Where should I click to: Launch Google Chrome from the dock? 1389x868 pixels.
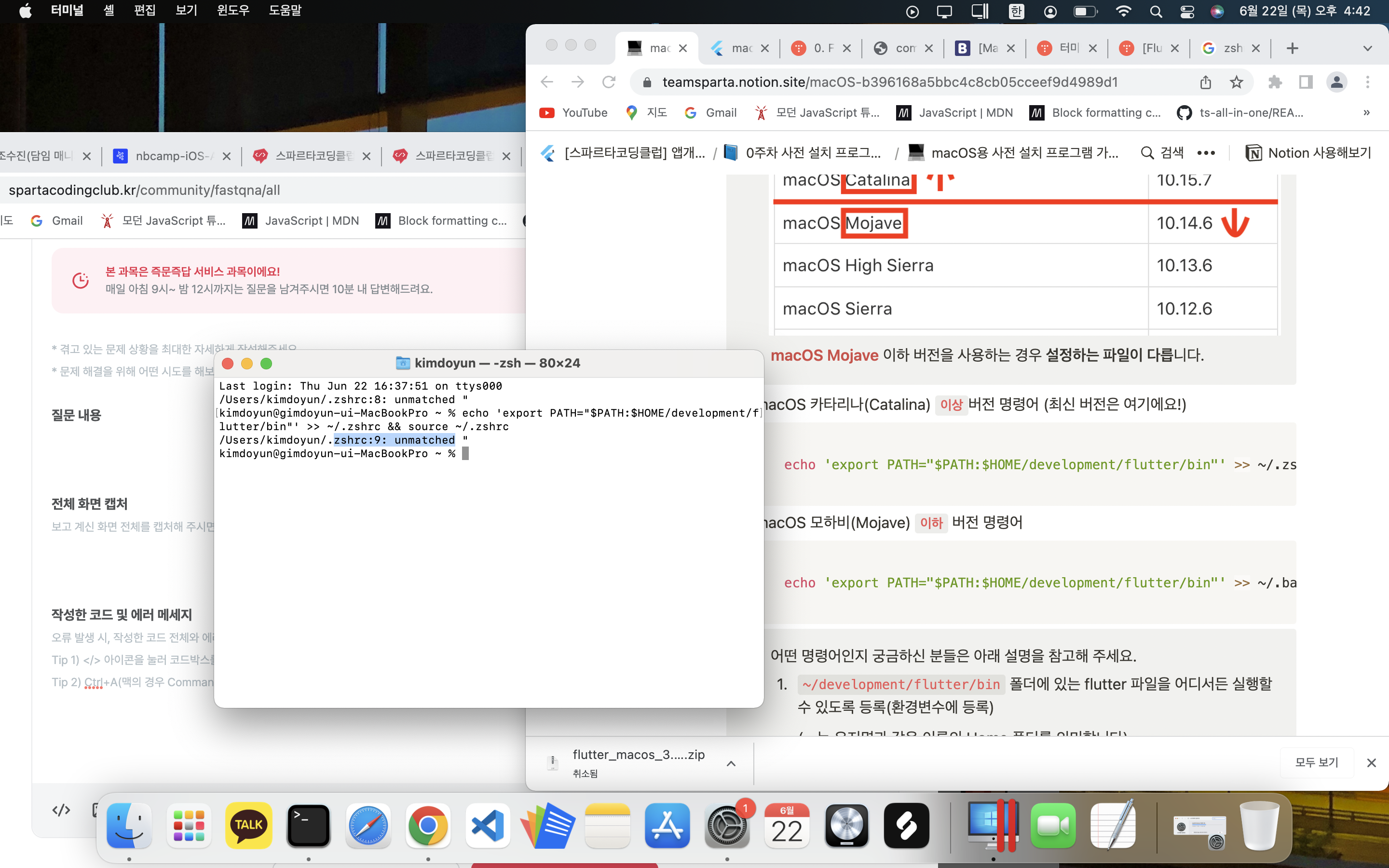[x=428, y=826]
